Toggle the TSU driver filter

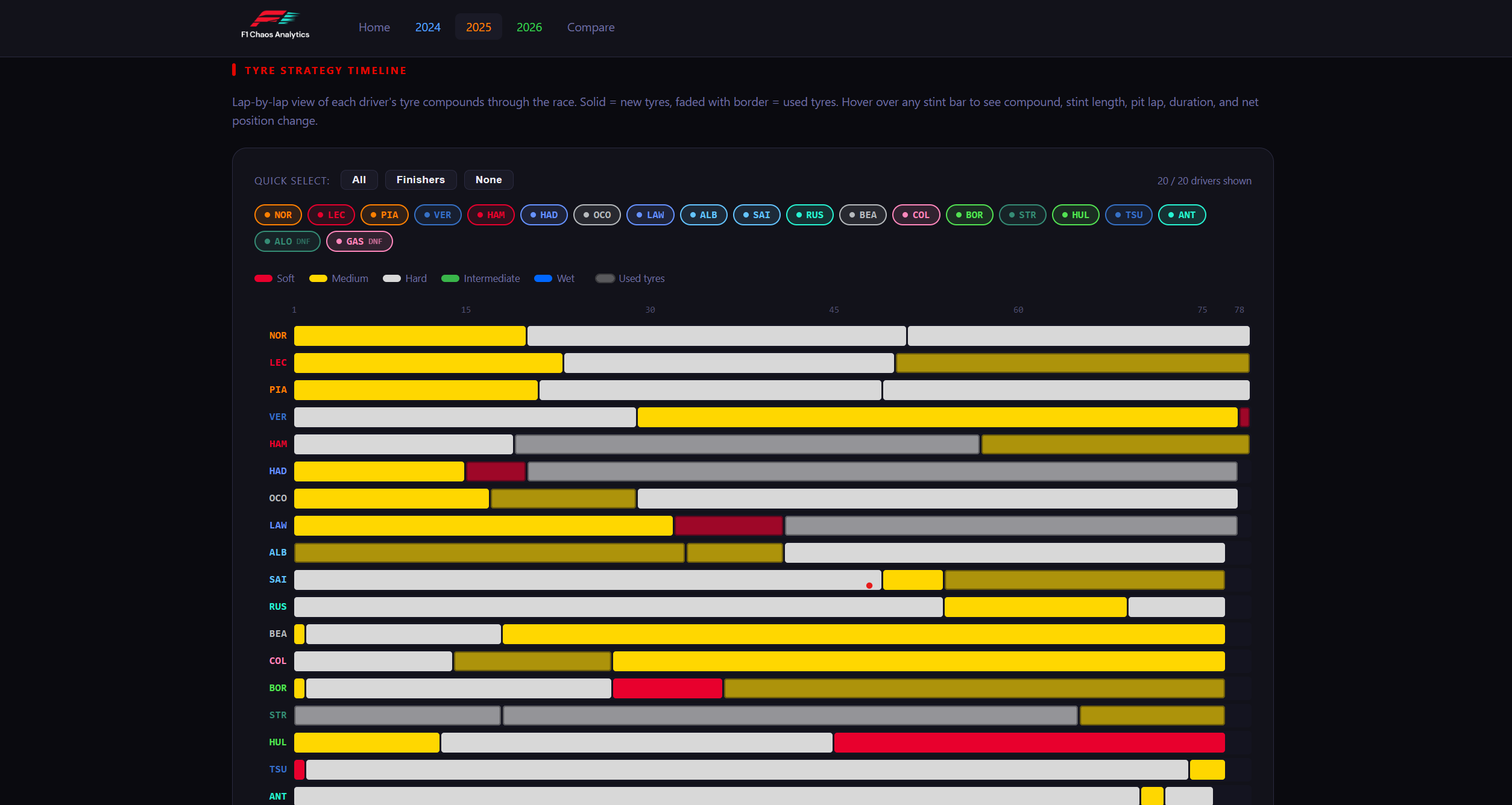[1128, 215]
